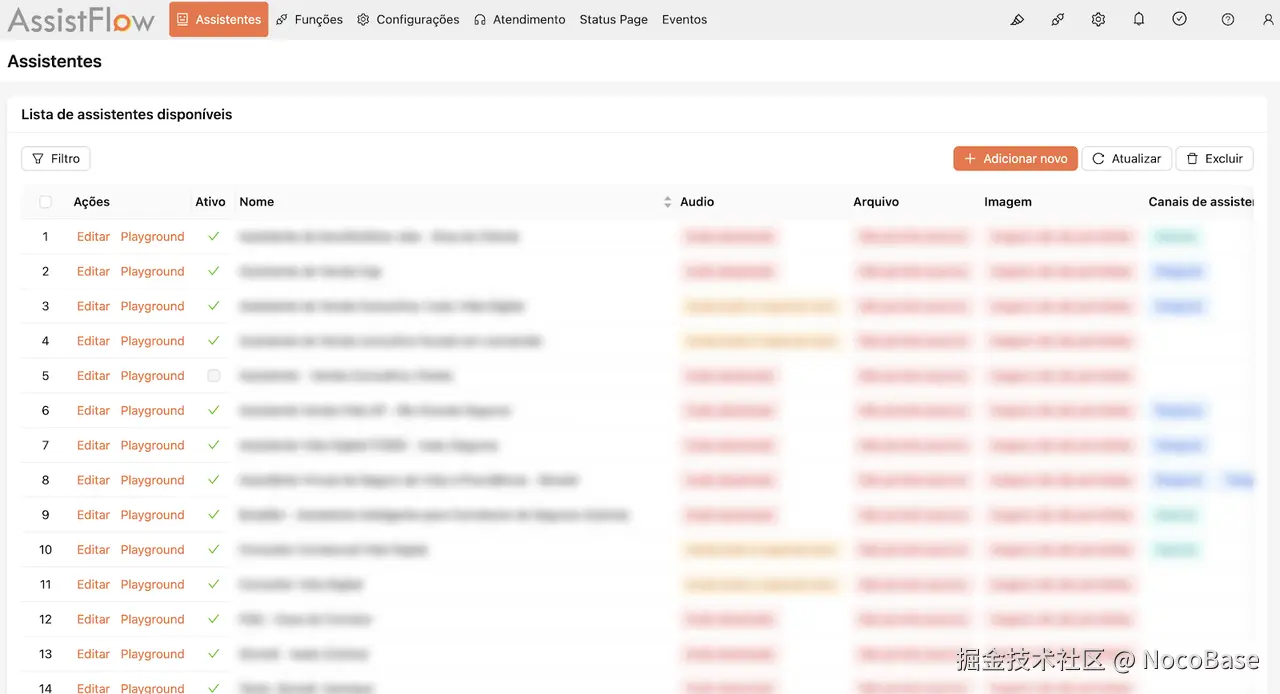Screen dimensions: 1280x694
Task: Open the settings gear icon in top bar
Action: click(1098, 19)
